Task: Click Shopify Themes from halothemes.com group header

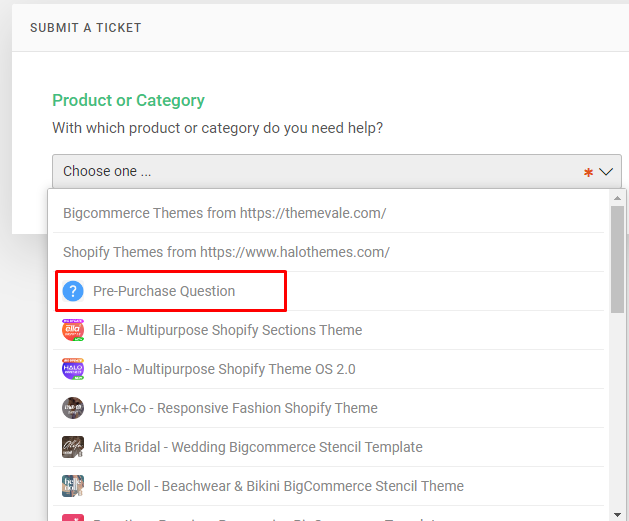Action: click(x=226, y=252)
